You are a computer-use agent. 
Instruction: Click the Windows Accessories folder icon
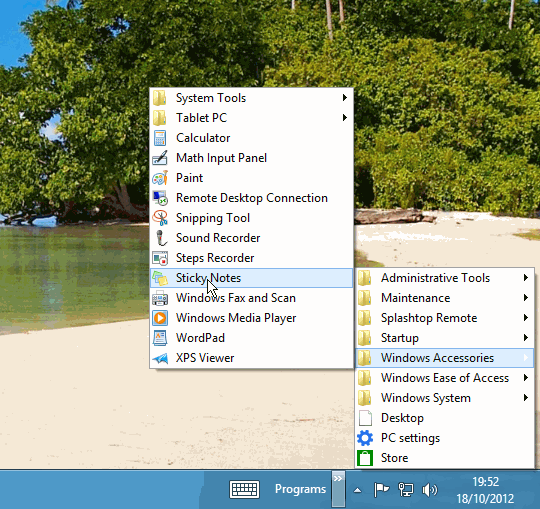[x=364, y=358]
